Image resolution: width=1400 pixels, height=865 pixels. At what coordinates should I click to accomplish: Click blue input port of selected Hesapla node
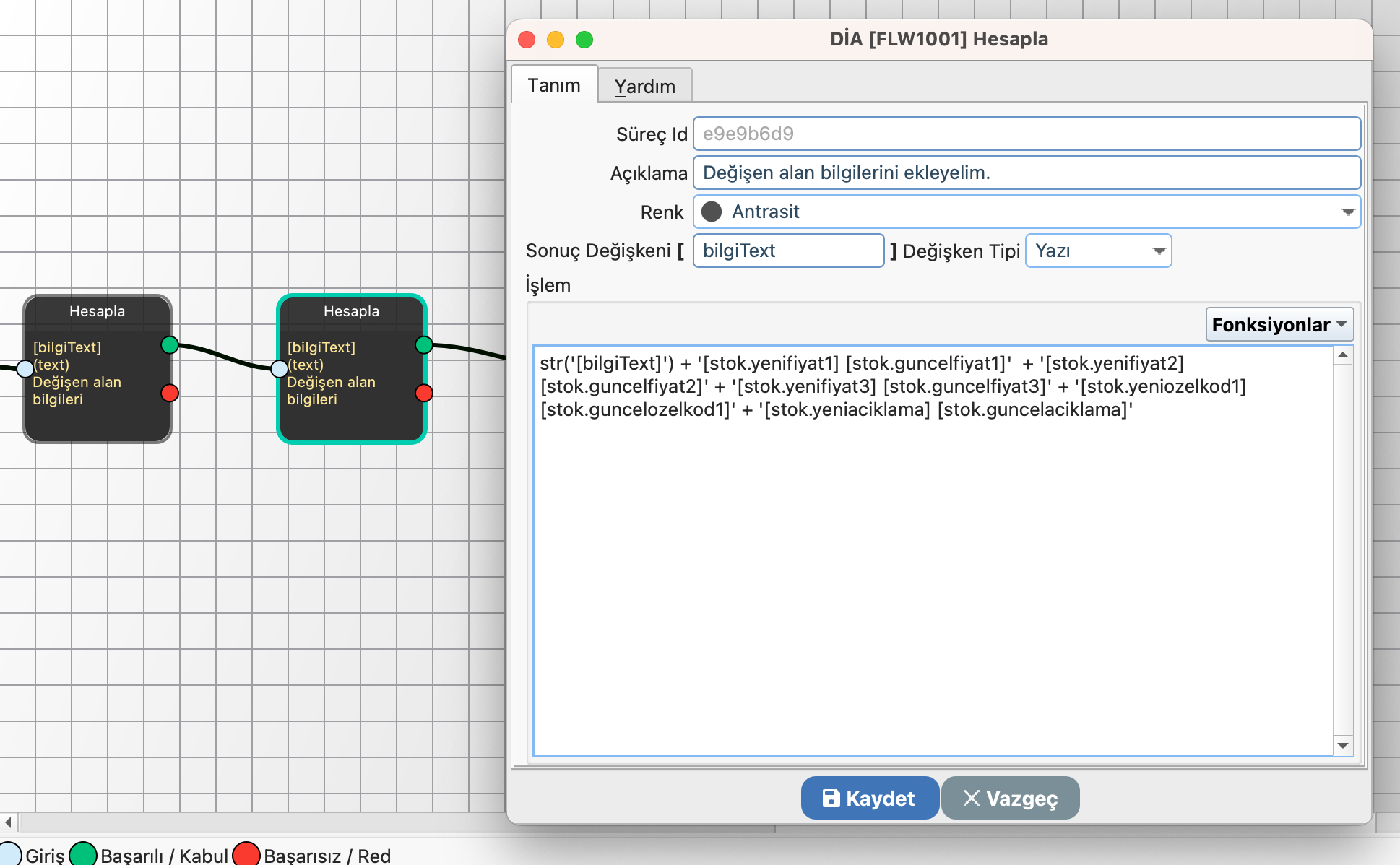coord(279,369)
